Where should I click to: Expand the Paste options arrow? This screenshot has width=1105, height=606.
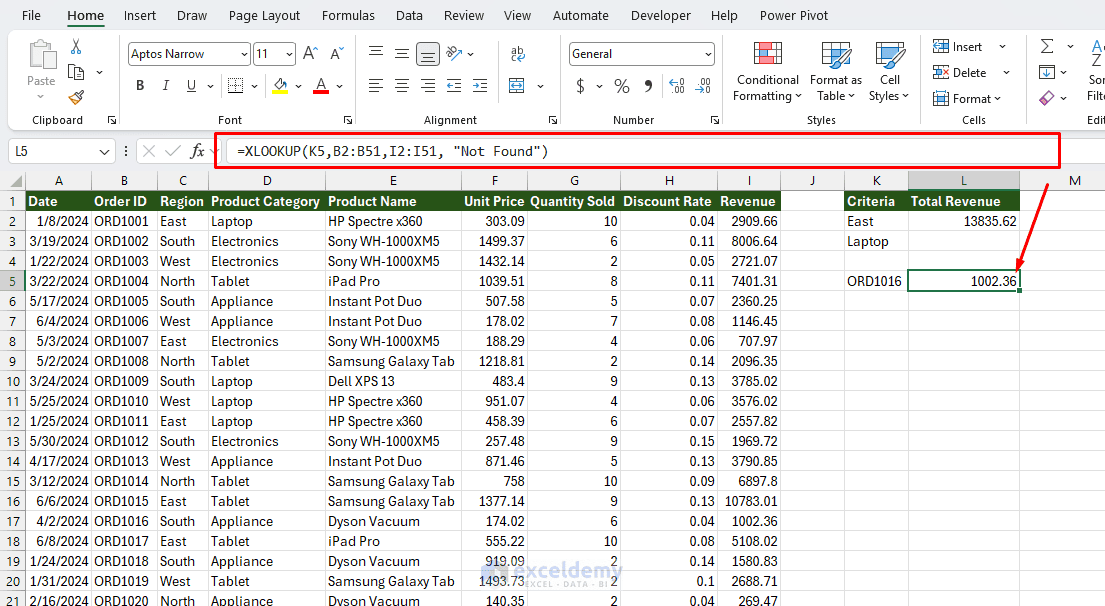tap(41, 97)
